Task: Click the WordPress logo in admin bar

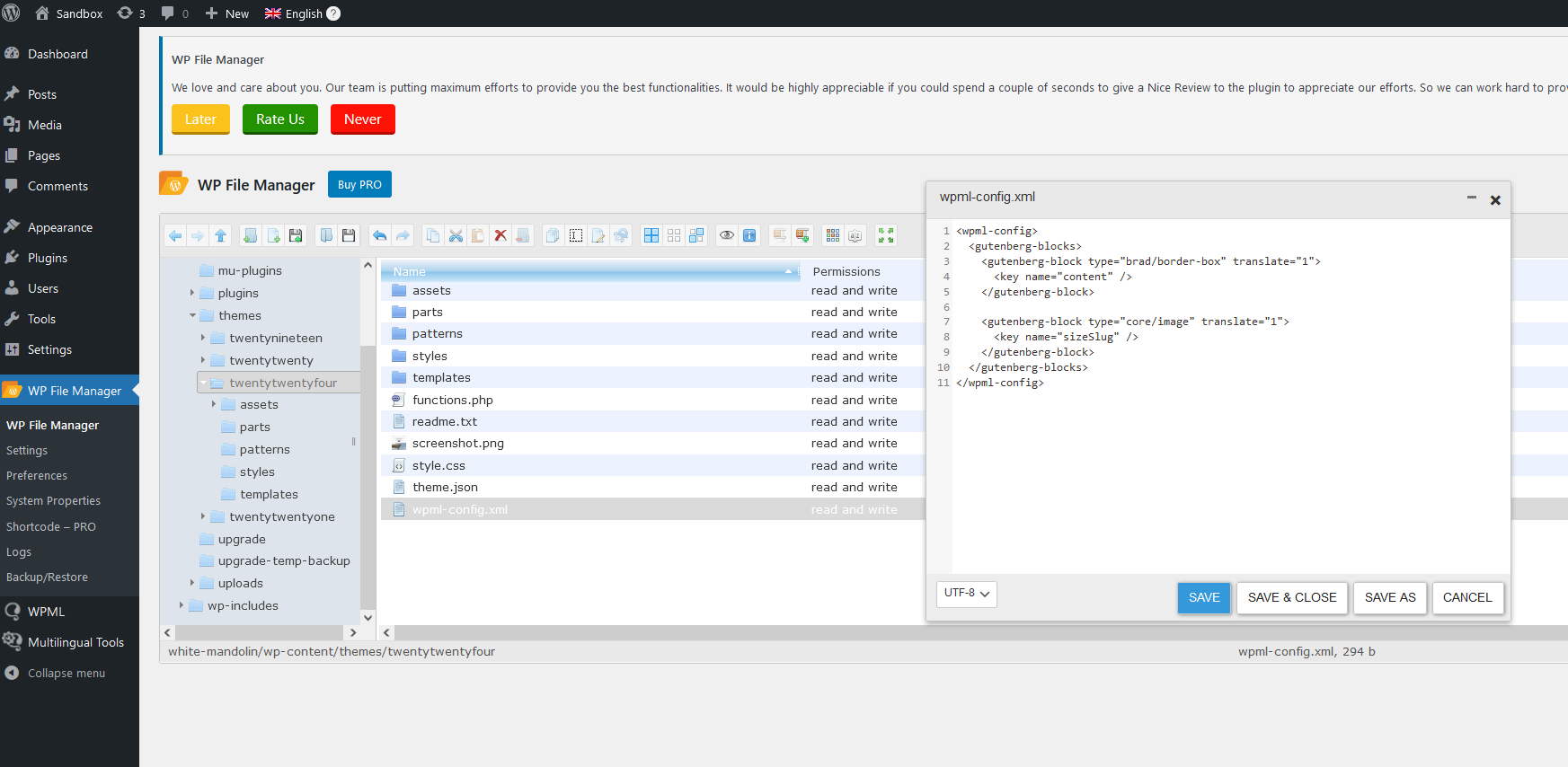Action: (12, 13)
